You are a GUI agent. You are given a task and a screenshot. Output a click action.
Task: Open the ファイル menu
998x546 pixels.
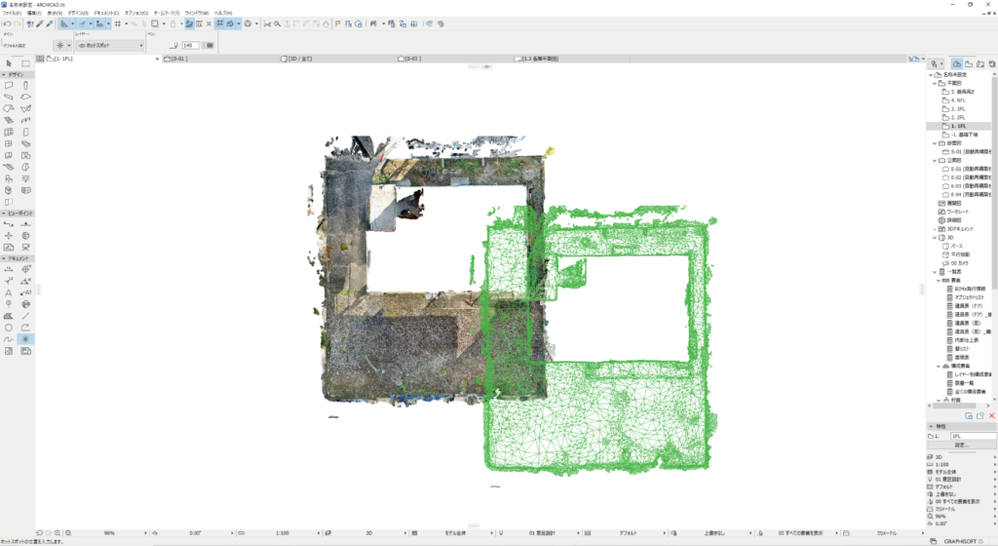pos(12,13)
